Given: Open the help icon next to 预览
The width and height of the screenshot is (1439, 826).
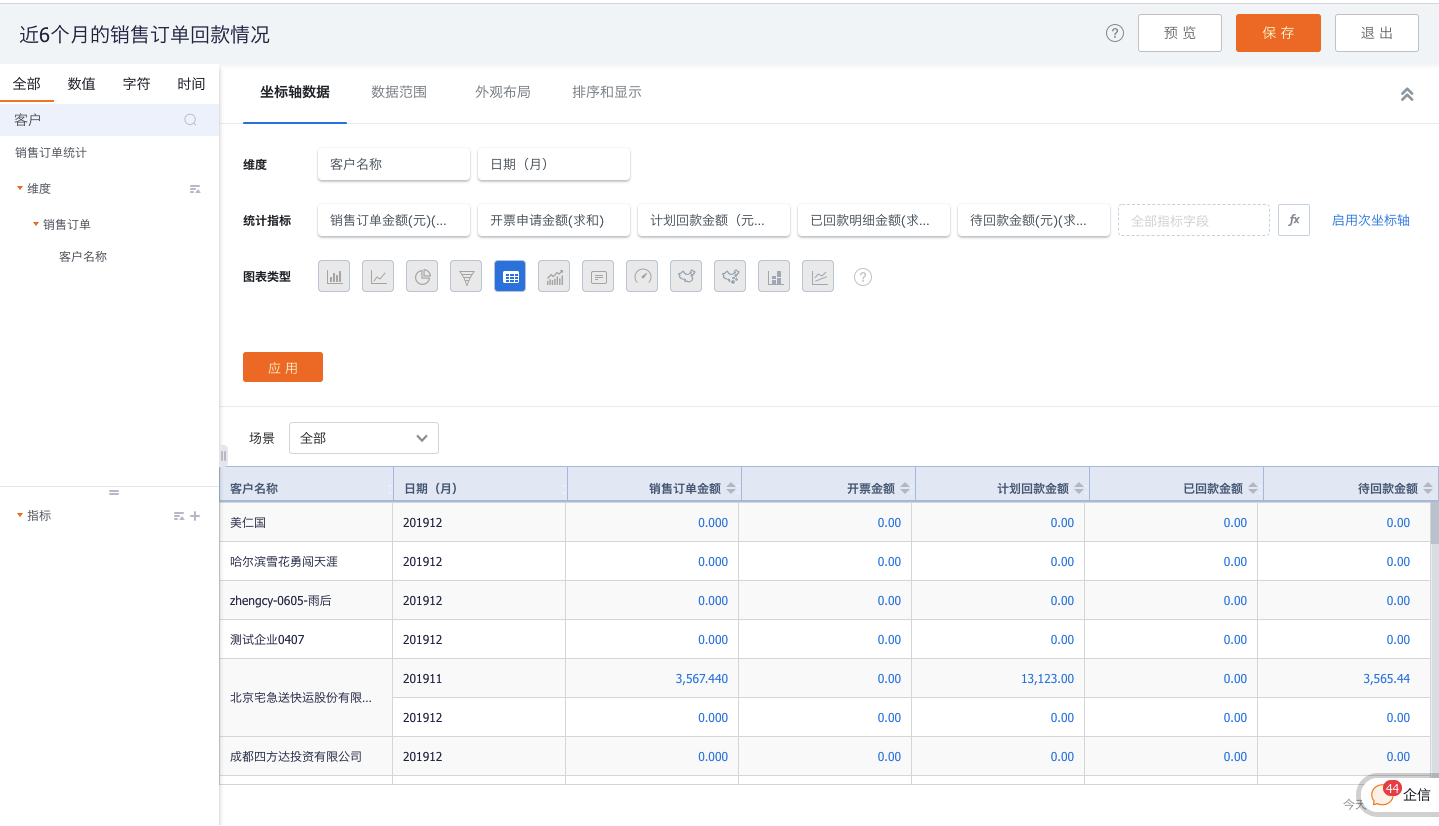Looking at the screenshot, I should click(1115, 33).
